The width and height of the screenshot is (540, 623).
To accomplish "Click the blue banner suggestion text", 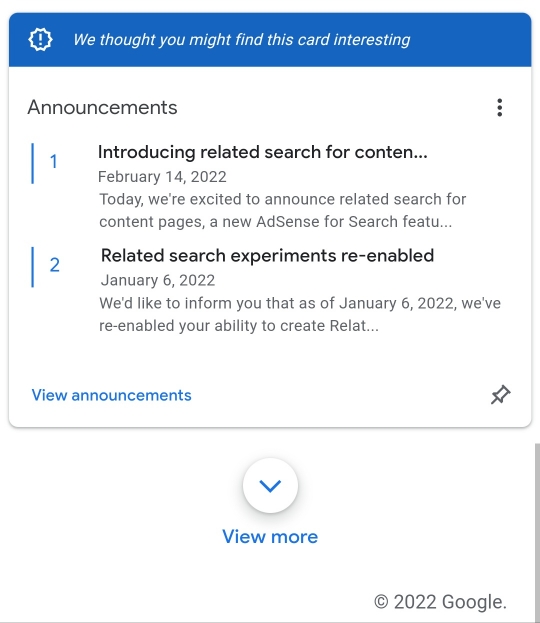I will coord(242,40).
